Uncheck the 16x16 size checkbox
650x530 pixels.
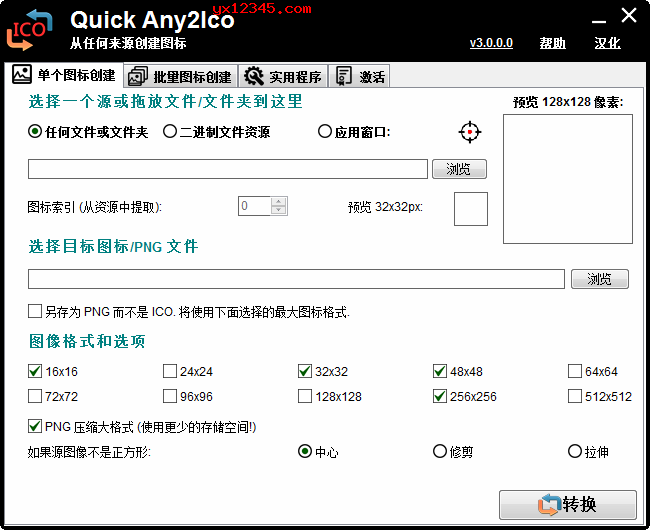pyautogui.click(x=35, y=371)
